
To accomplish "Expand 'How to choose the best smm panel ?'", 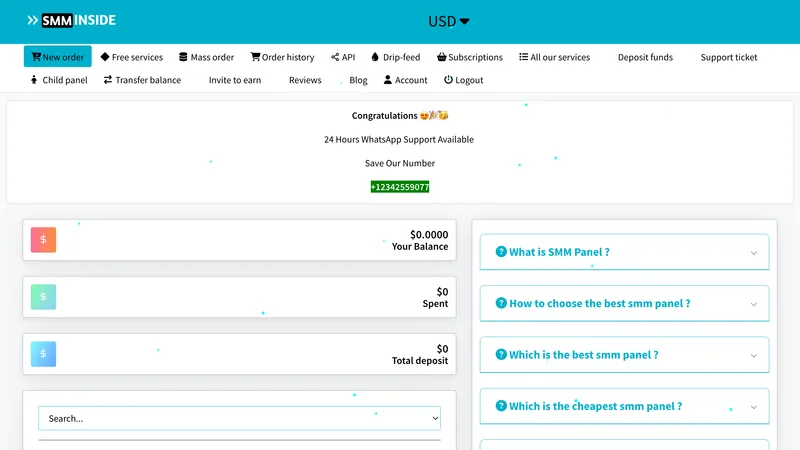I will point(624,303).
